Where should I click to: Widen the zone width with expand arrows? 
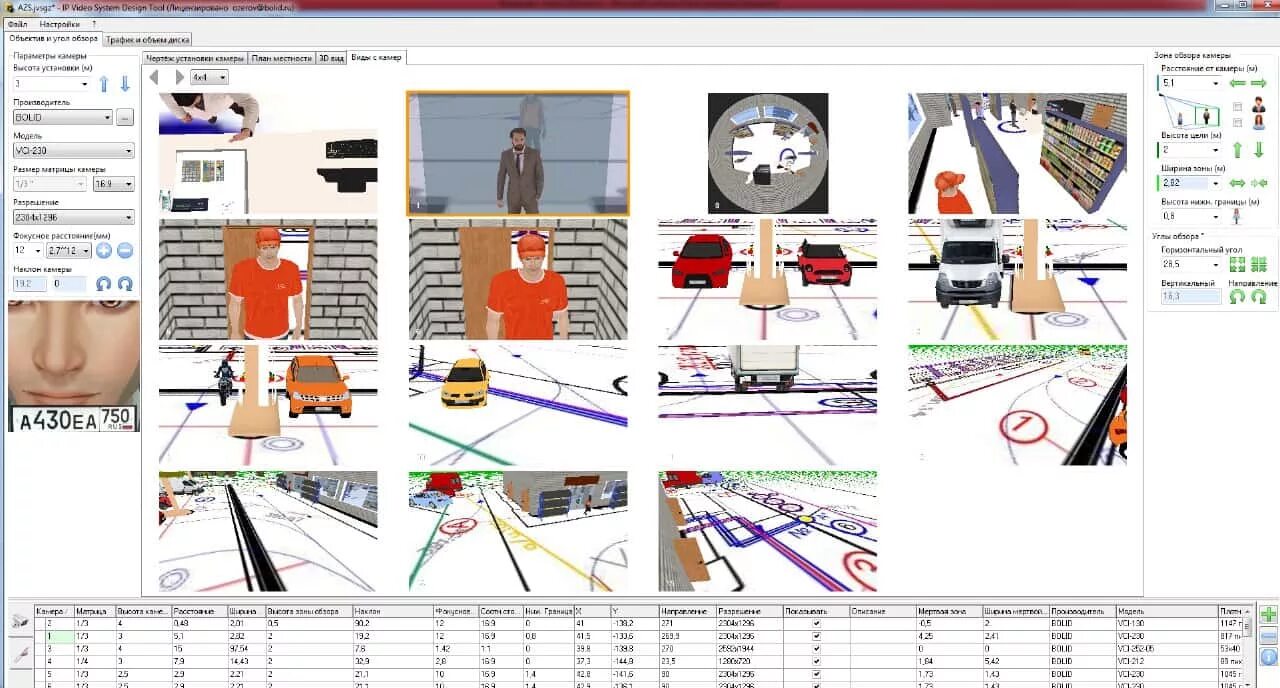pyautogui.click(x=1237, y=183)
